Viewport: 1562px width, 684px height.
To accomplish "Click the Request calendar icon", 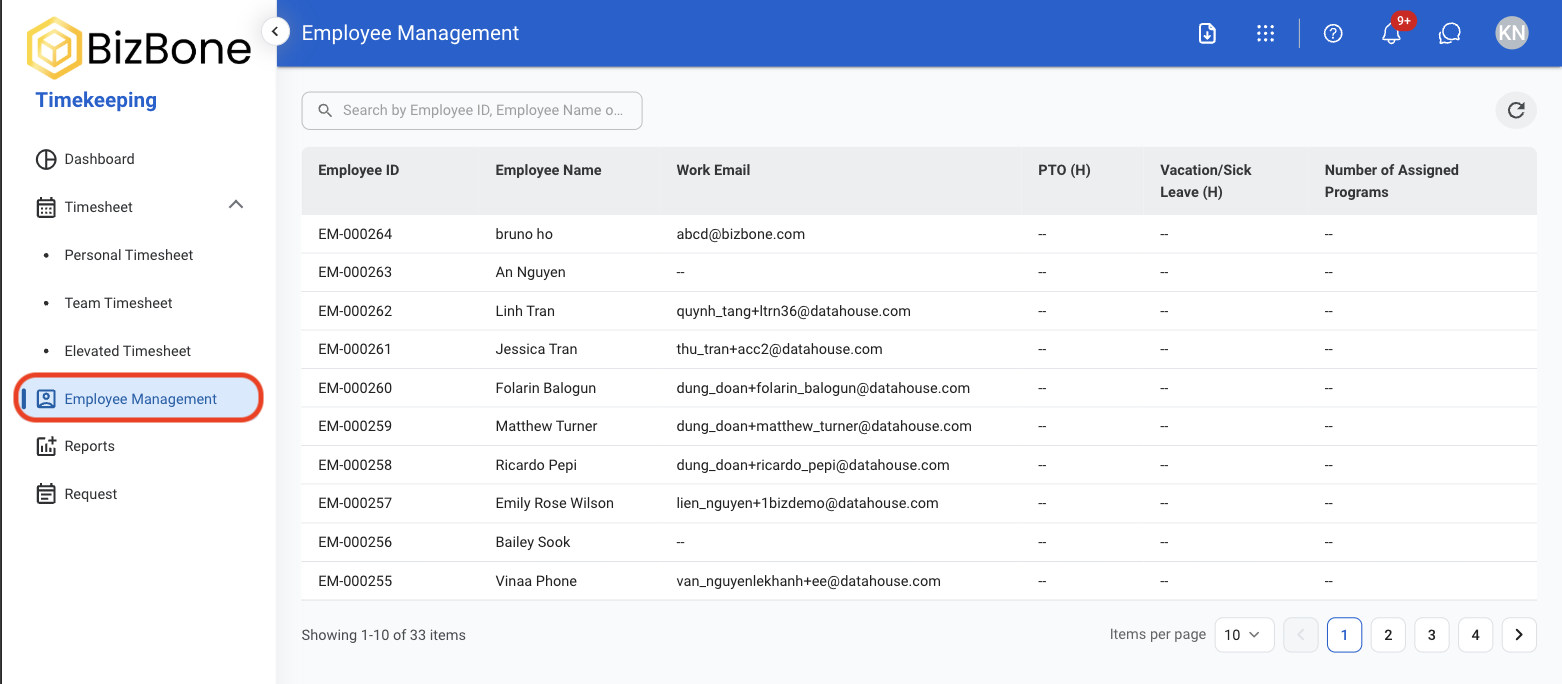I will coord(46,494).
